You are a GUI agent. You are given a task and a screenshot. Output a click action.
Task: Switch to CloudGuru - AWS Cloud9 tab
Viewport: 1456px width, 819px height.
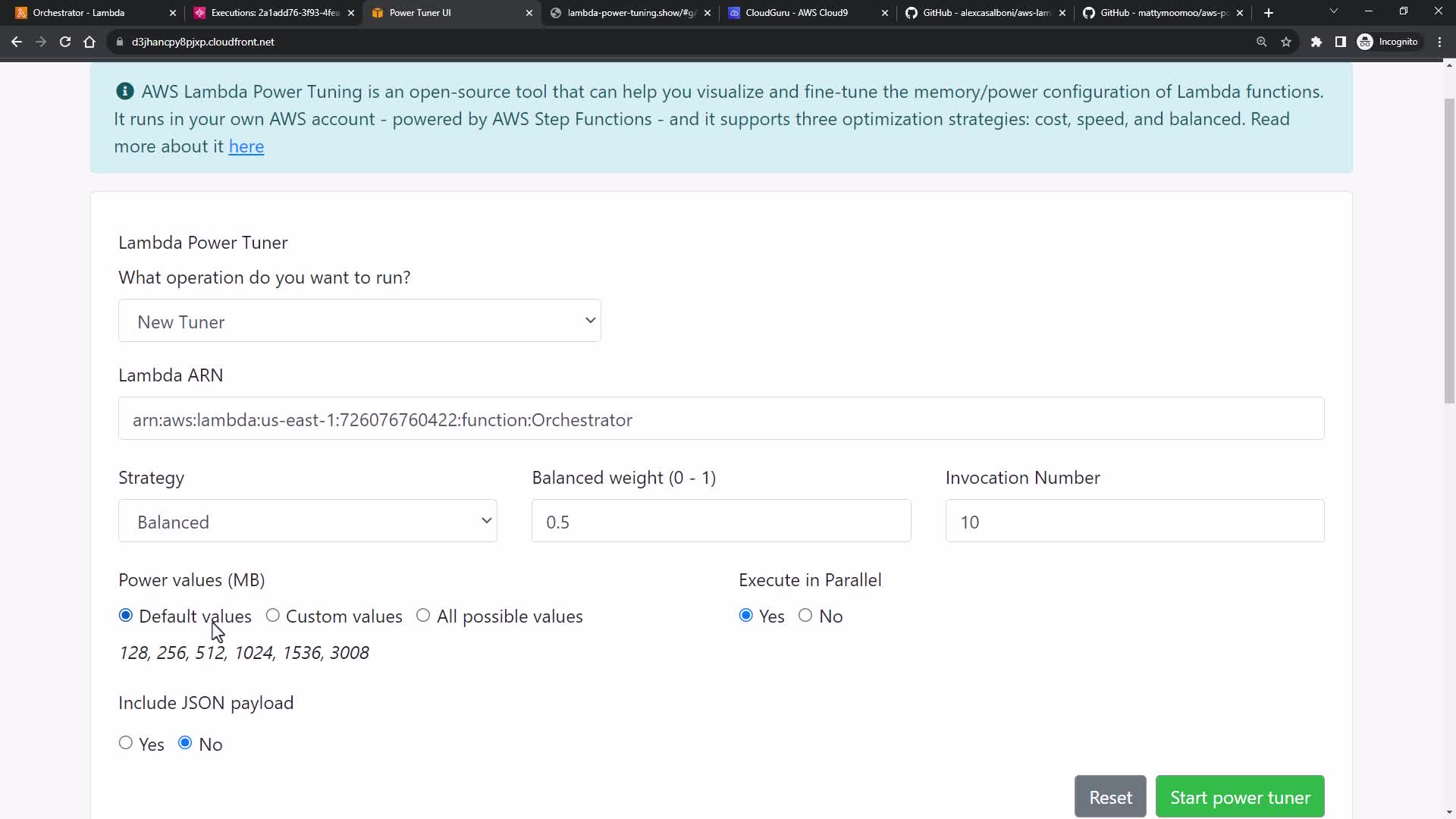point(796,13)
